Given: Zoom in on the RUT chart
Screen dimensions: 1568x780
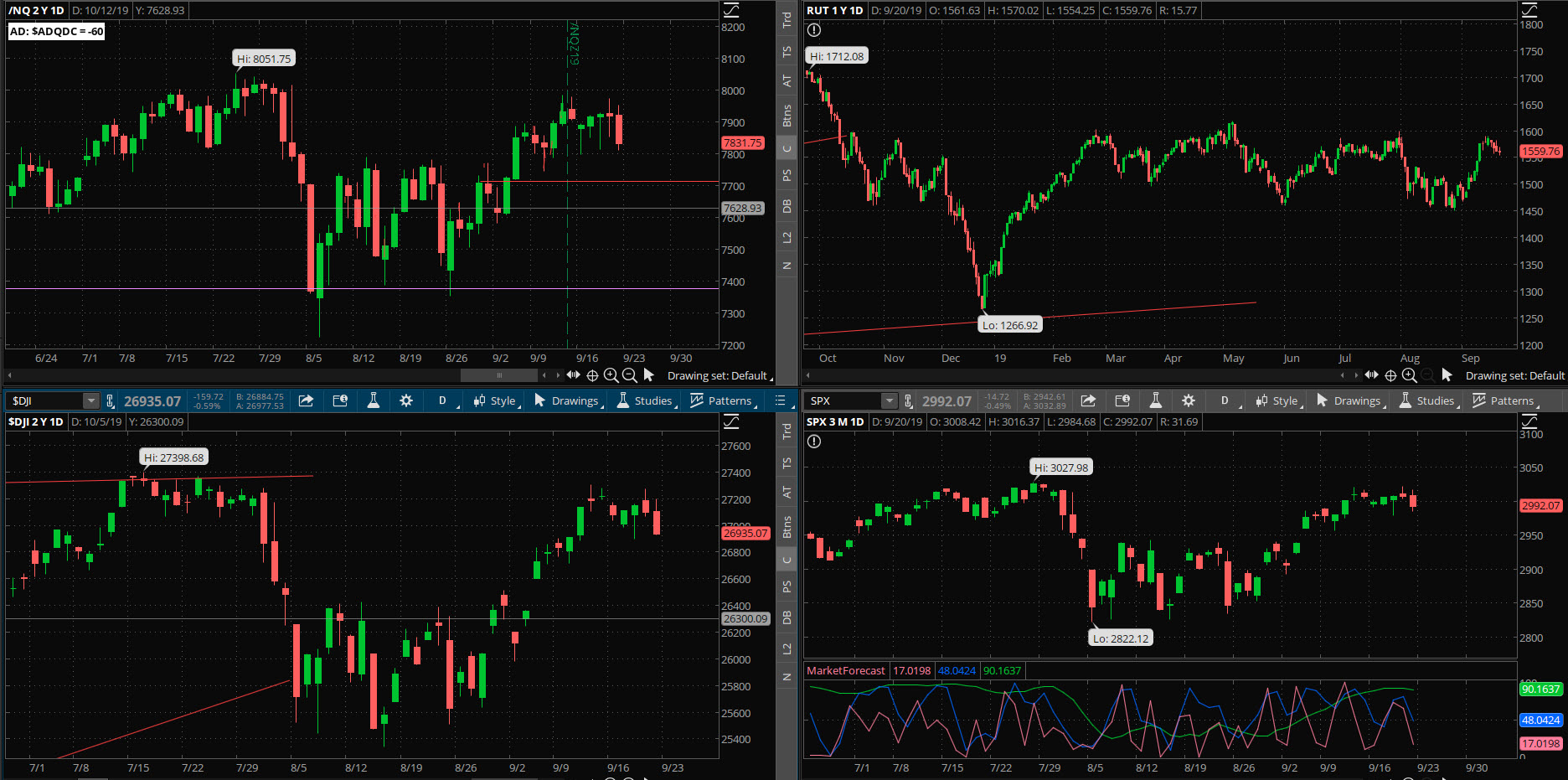Looking at the screenshot, I should tap(1410, 375).
